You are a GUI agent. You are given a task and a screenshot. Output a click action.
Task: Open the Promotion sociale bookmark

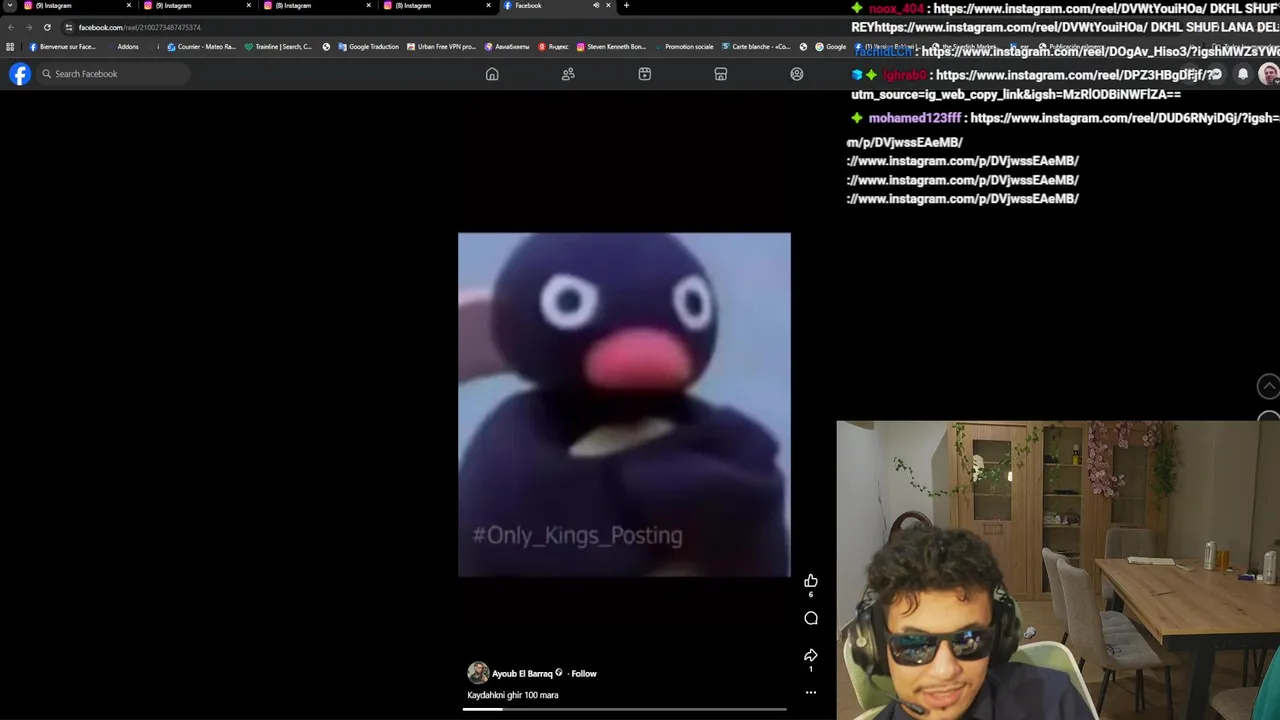(x=685, y=47)
